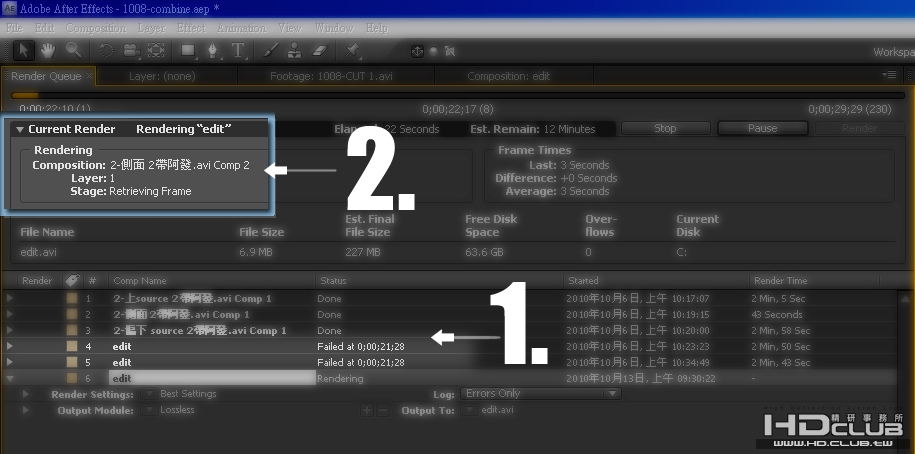Screen dimensions: 915x454
Task: Open the Log Errors Only dropdown
Action: coord(540,394)
